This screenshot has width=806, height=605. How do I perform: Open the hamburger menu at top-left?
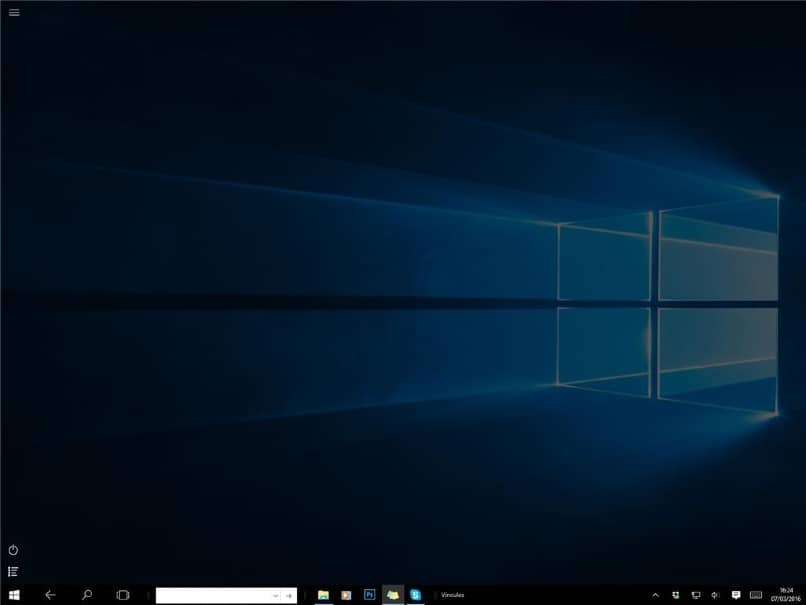(x=14, y=12)
